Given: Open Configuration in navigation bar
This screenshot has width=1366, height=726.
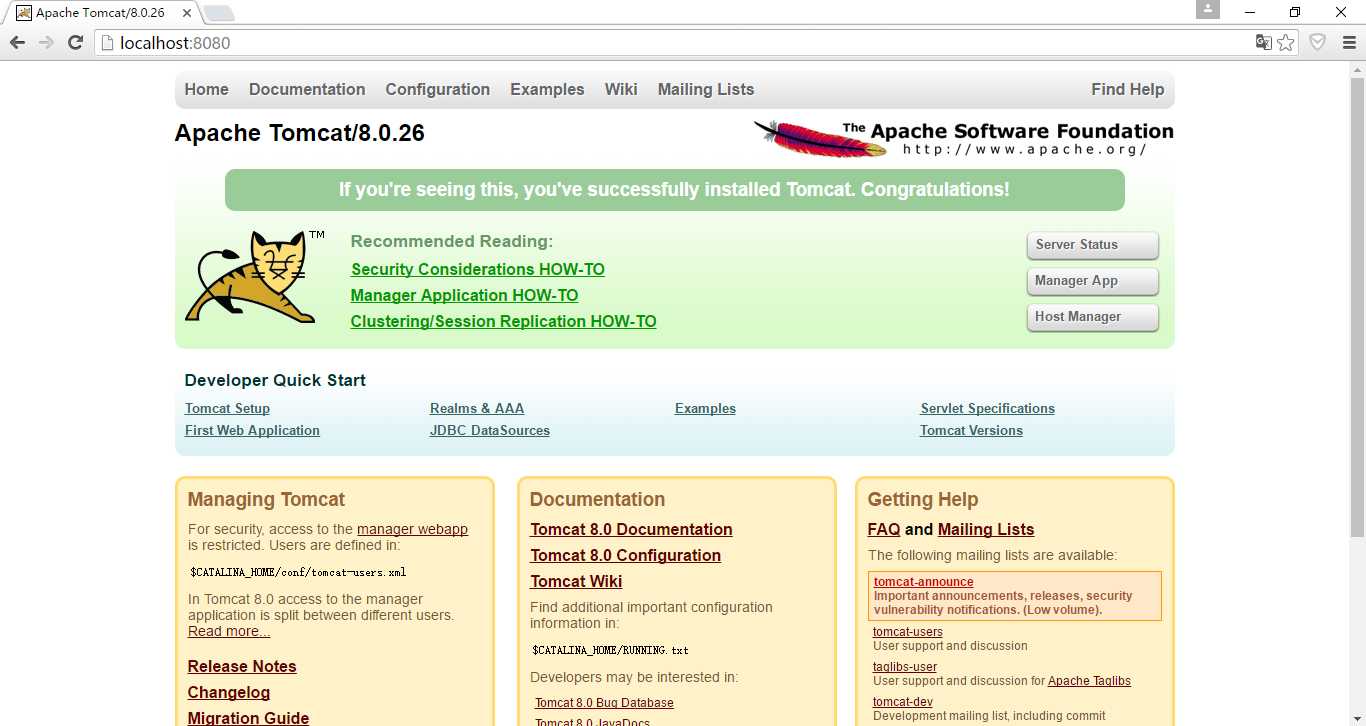Looking at the screenshot, I should [x=438, y=89].
